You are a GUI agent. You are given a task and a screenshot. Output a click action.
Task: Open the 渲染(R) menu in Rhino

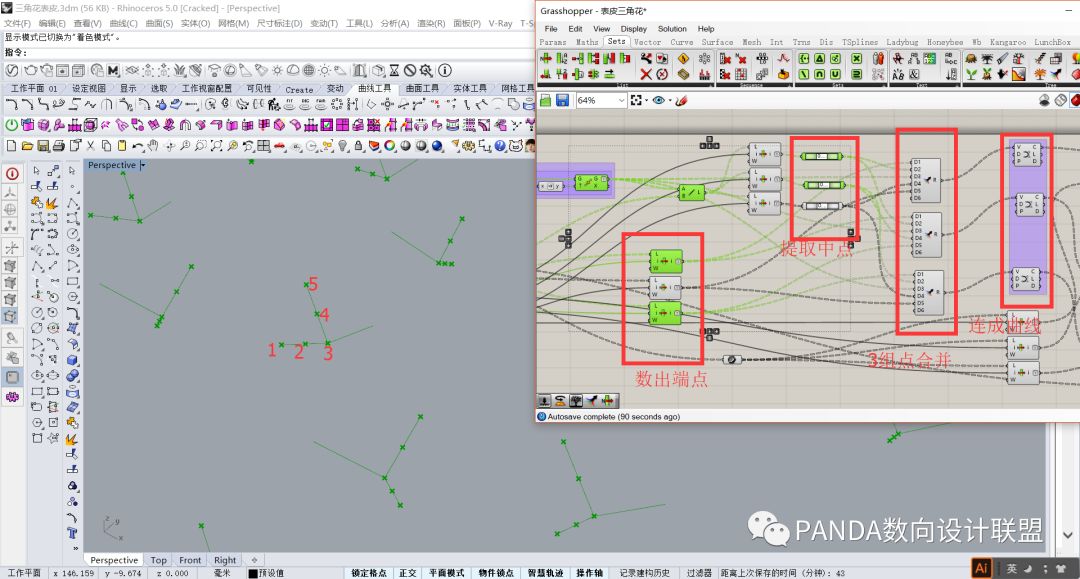[430, 23]
